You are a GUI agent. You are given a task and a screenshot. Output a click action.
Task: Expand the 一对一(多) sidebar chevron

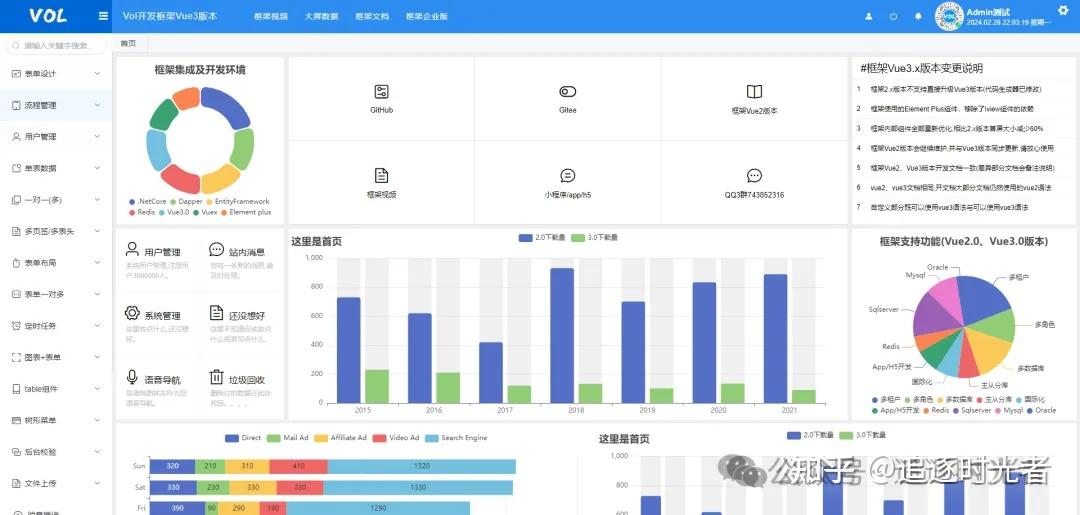[97, 200]
